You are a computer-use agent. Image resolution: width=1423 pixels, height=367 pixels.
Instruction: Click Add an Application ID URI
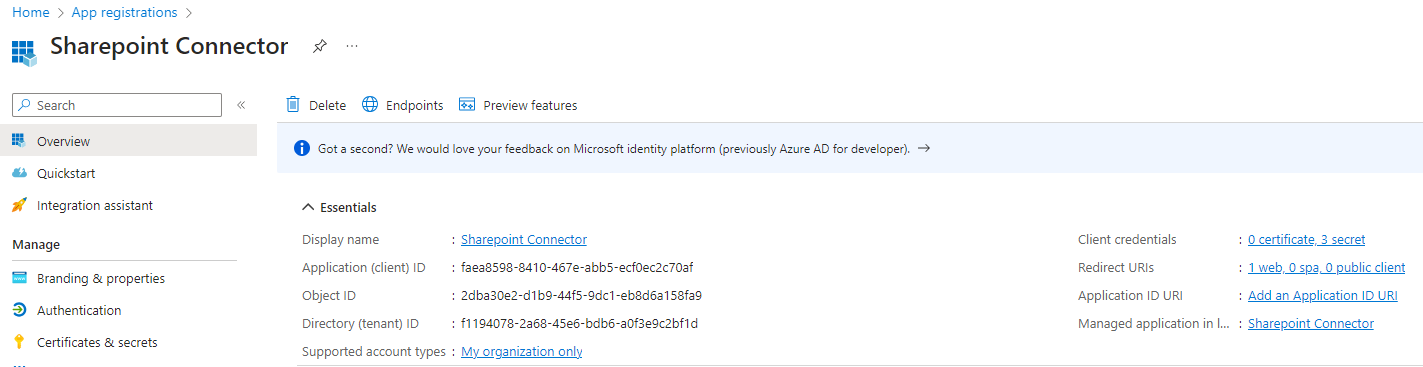[1323, 295]
